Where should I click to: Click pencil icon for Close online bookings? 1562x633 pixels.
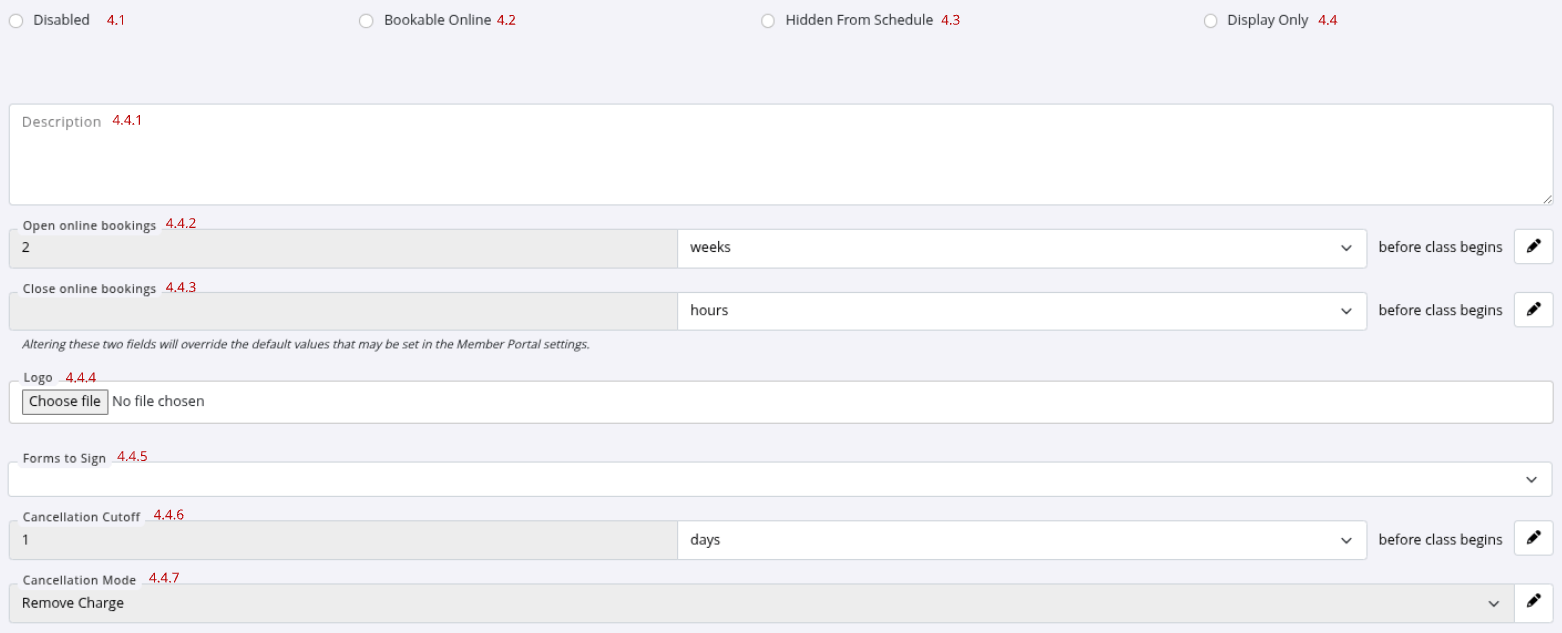[x=1533, y=310]
